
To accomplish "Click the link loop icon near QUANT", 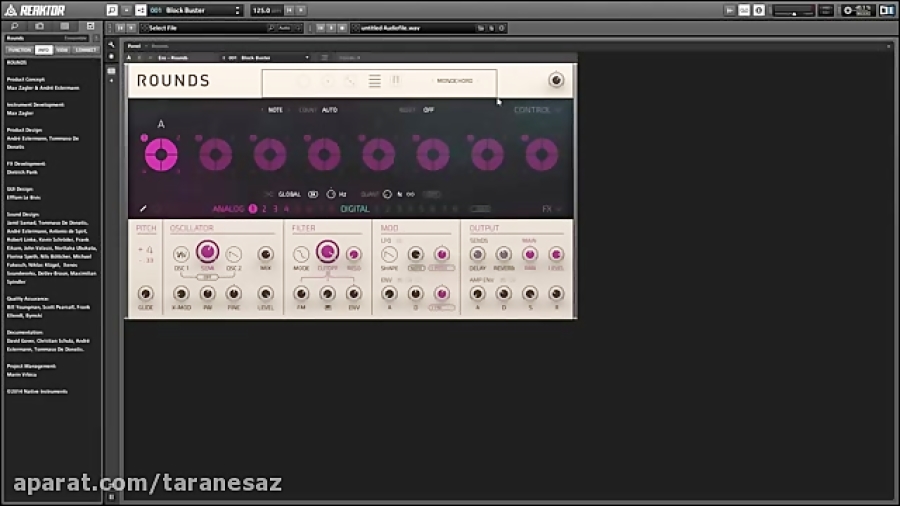I will click(x=410, y=194).
